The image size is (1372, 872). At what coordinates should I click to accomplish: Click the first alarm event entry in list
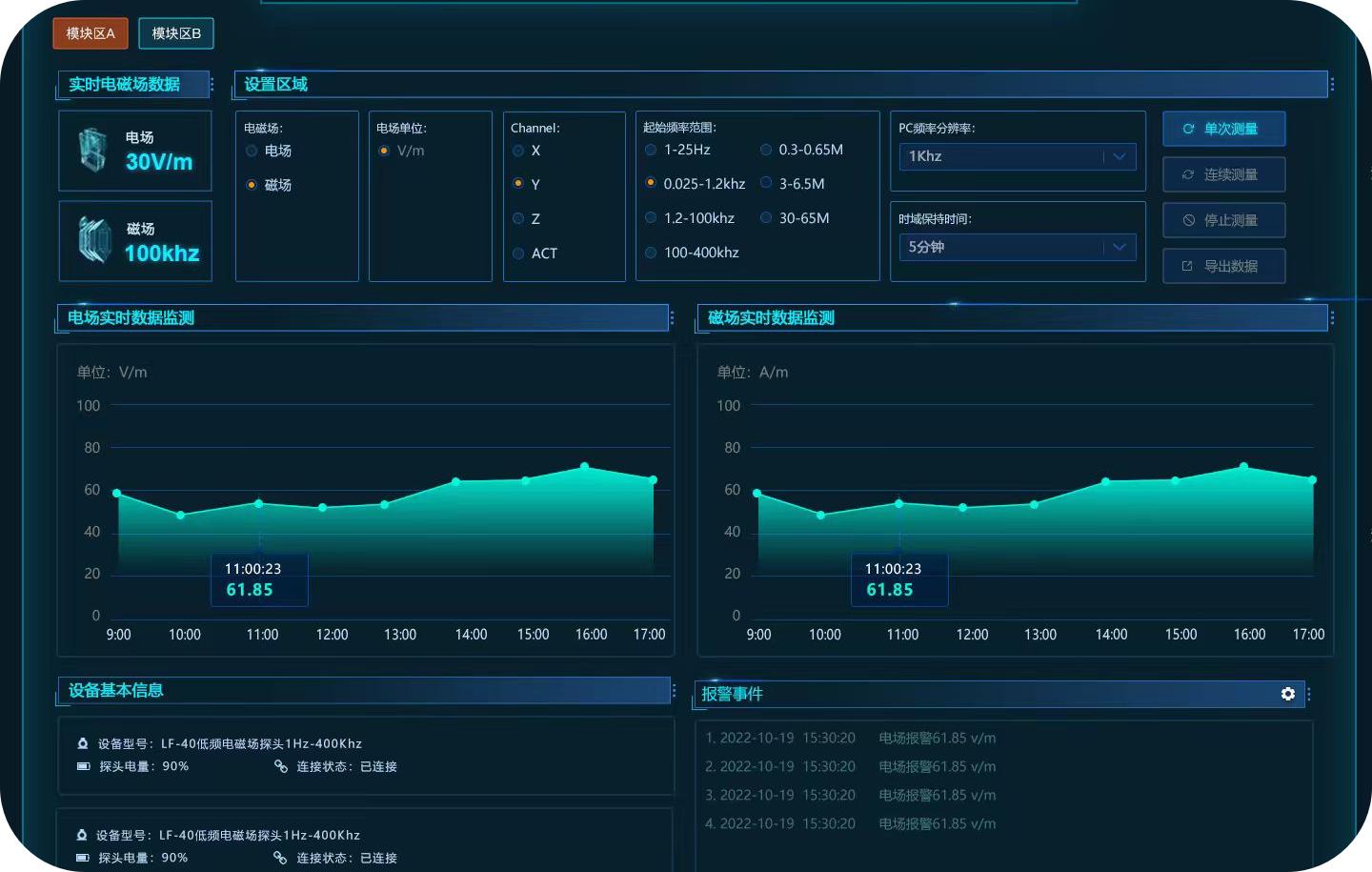tap(850, 738)
